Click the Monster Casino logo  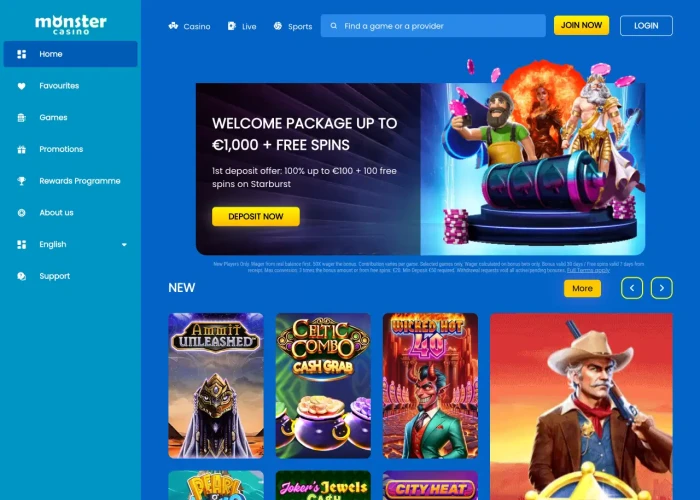pyautogui.click(x=71, y=25)
